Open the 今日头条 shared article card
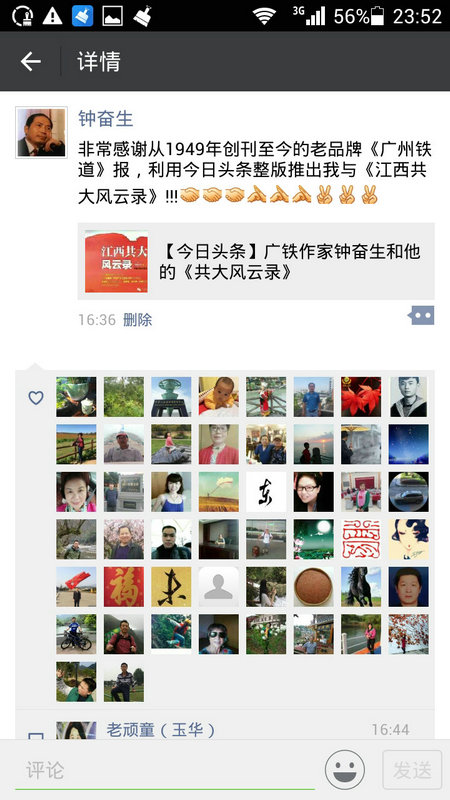450x800 pixels. tap(256, 261)
